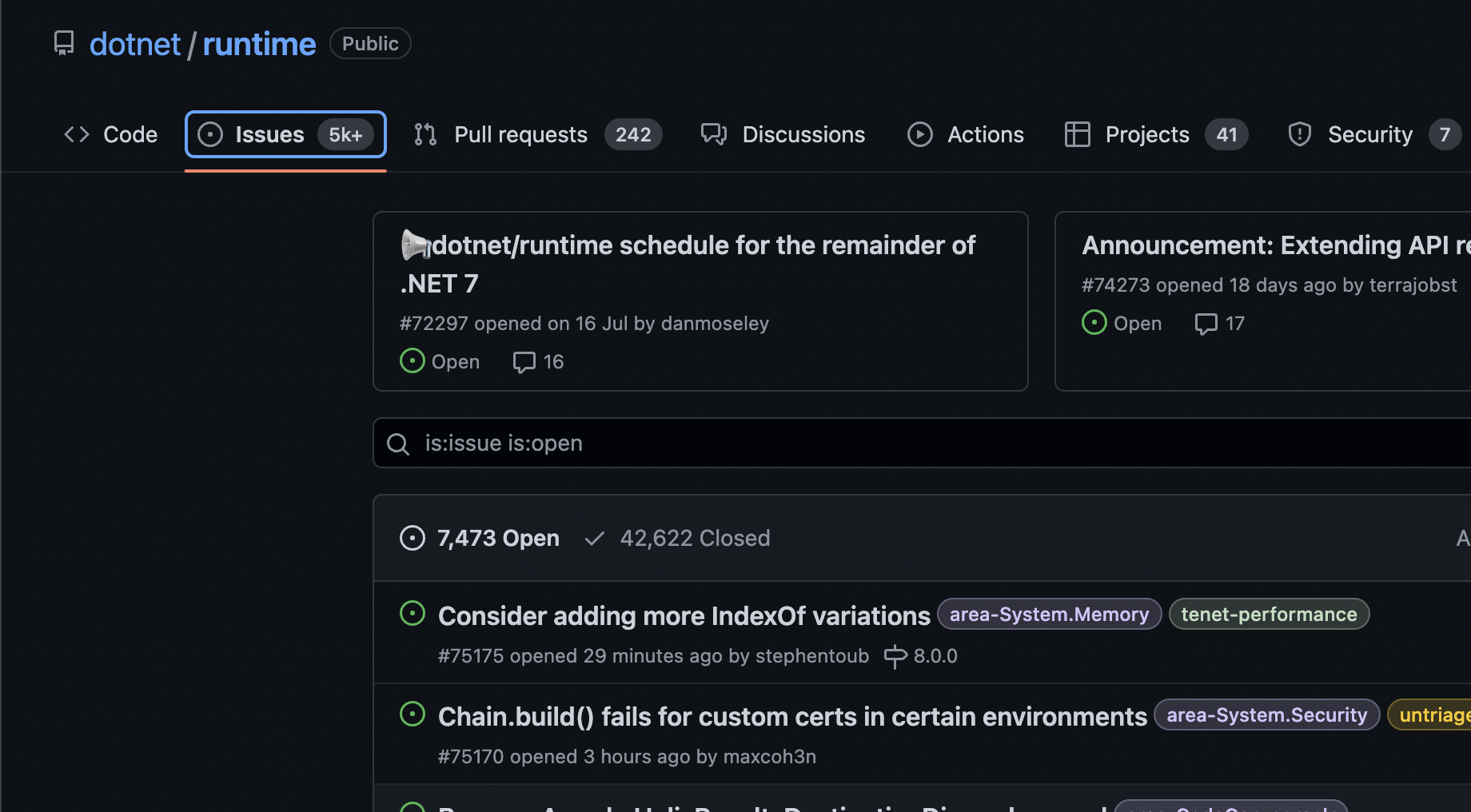Click the pull request branch icon
1471x812 pixels.
pyautogui.click(x=425, y=134)
